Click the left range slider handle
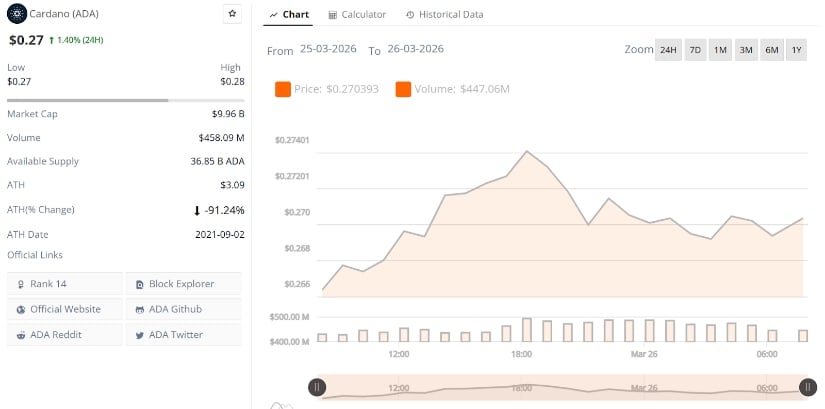The width and height of the screenshot is (825, 409). (317, 387)
